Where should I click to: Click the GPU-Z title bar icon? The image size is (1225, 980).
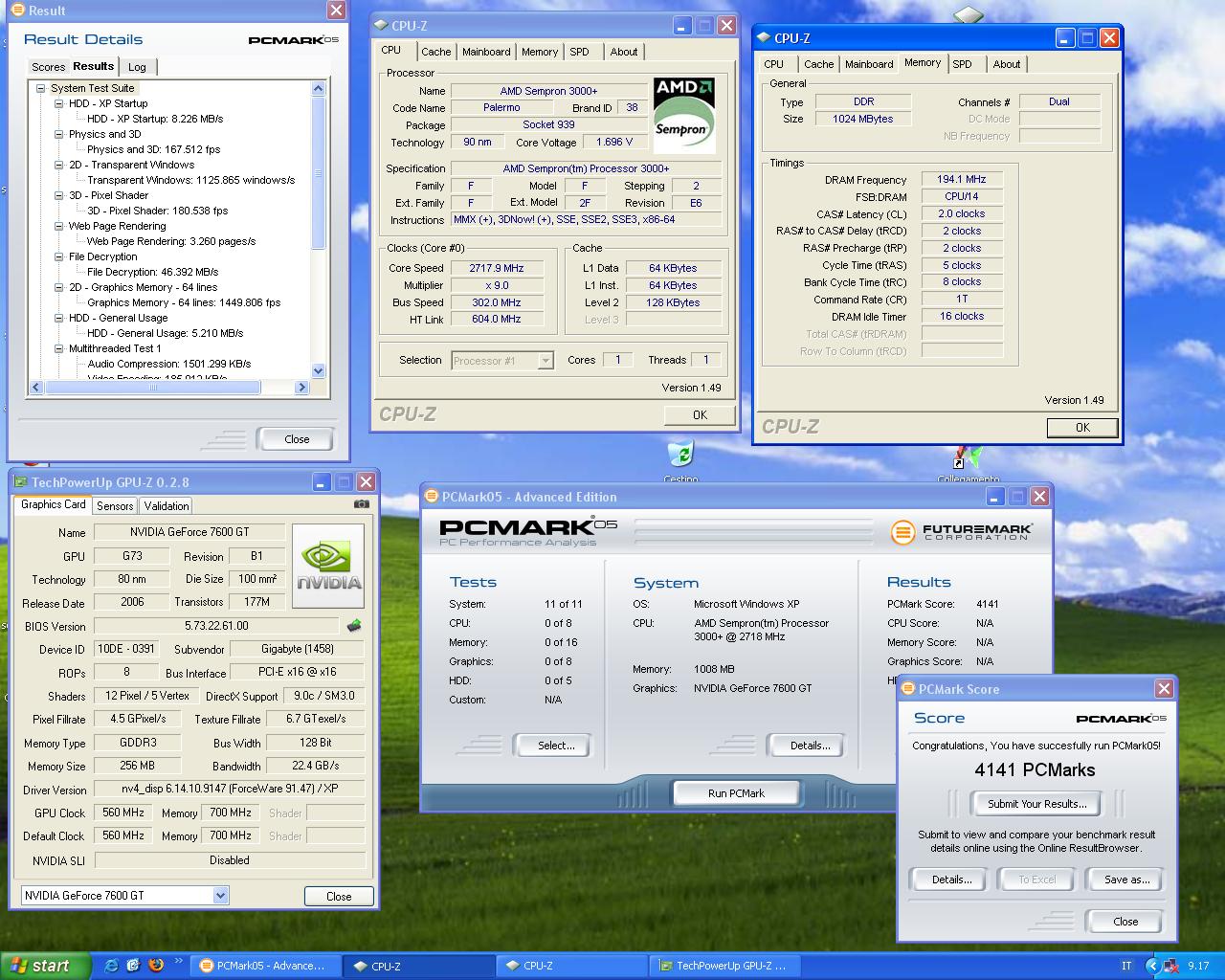(21, 482)
